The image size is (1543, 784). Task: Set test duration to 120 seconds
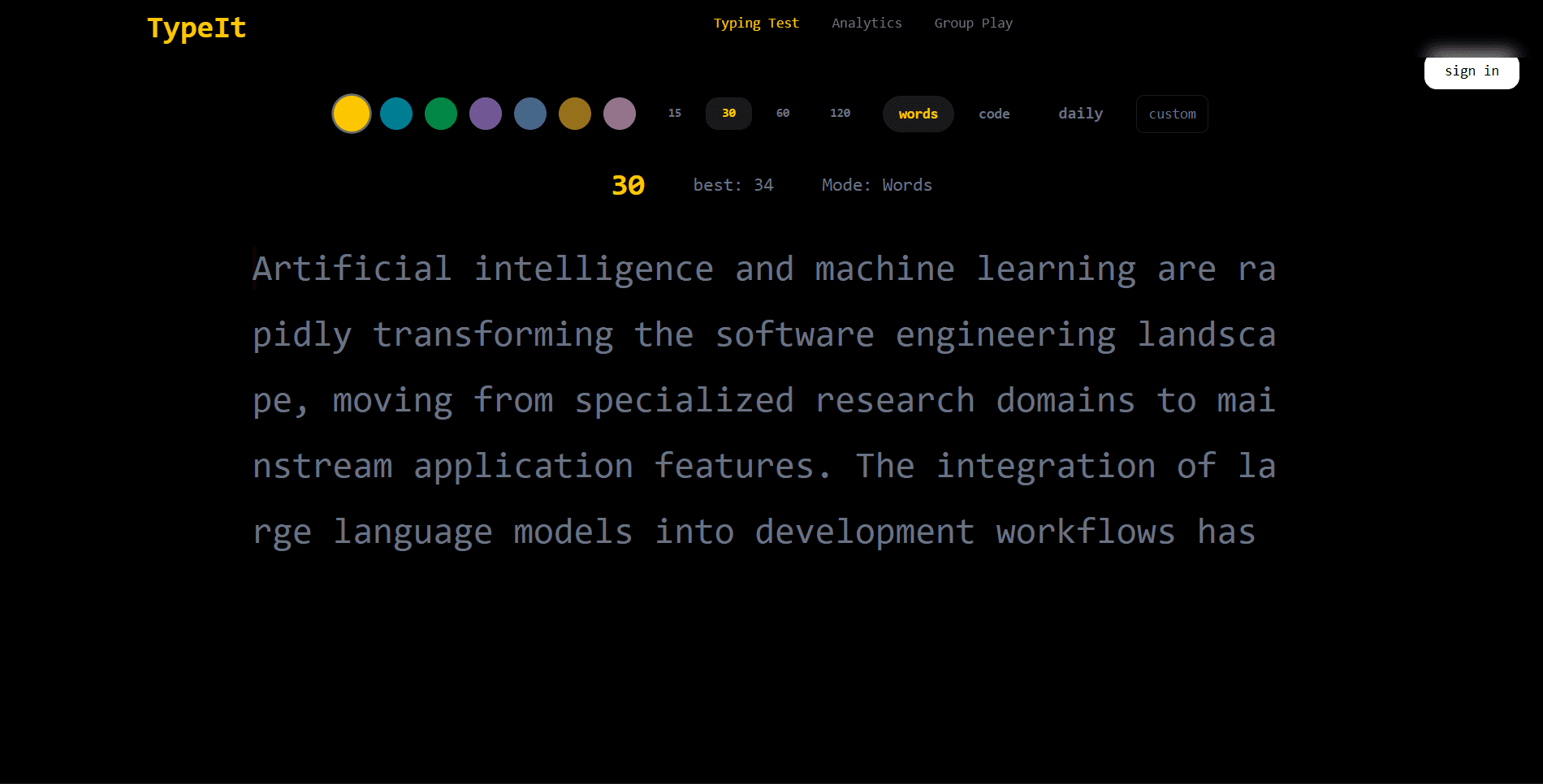(841, 114)
